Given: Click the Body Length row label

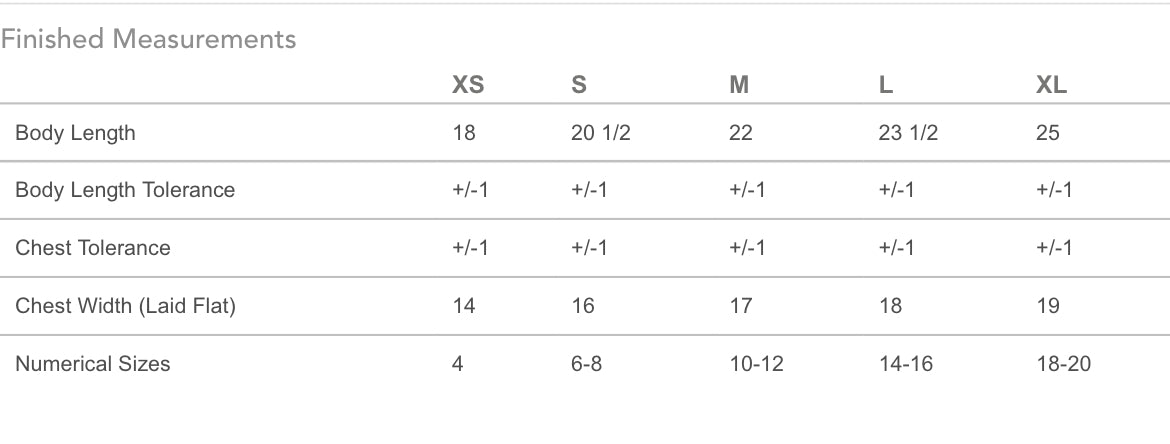Looking at the screenshot, I should [x=75, y=134].
